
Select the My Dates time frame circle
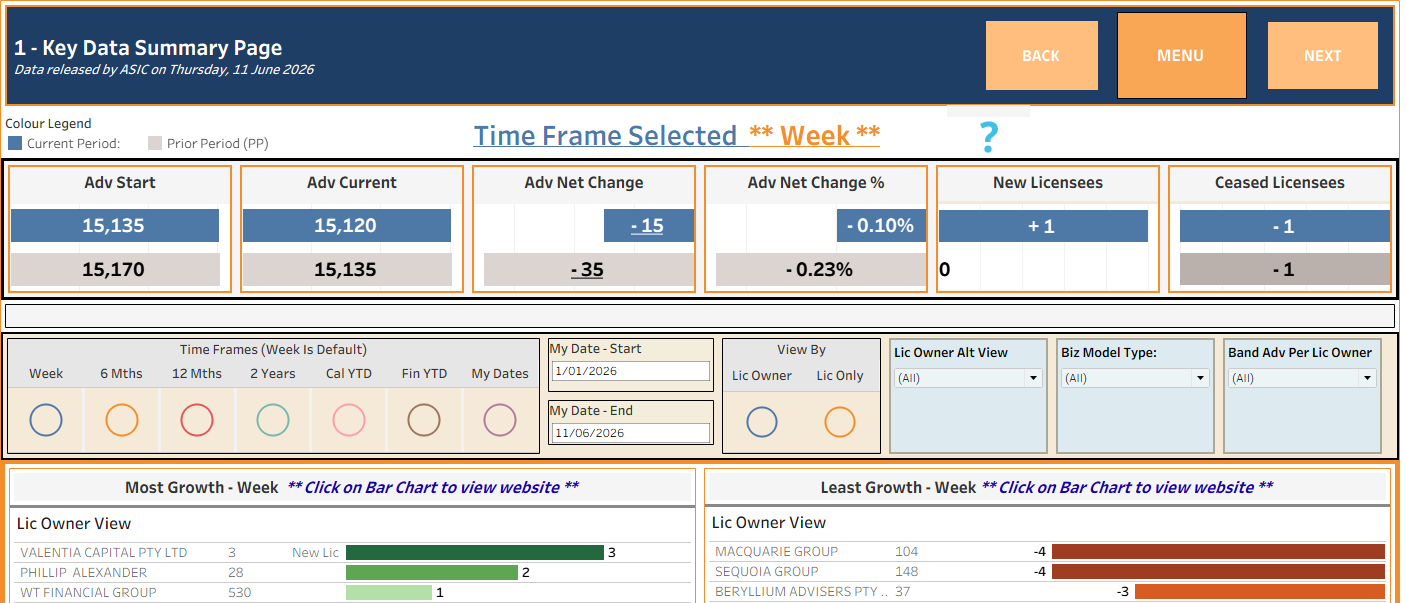click(x=500, y=420)
